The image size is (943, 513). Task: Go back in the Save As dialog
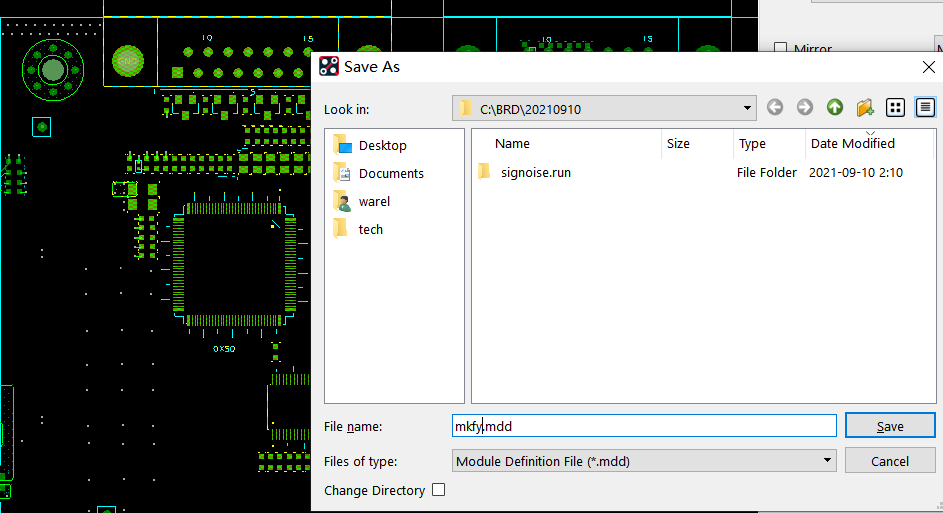coord(775,108)
